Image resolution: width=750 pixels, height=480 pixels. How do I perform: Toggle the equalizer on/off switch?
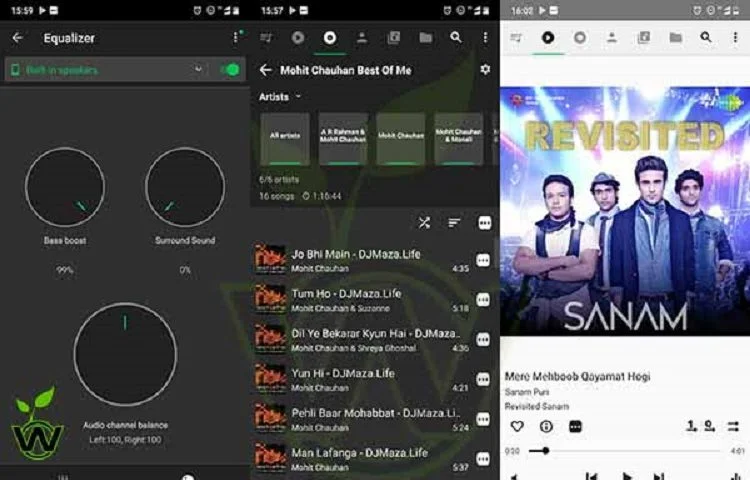[x=230, y=70]
